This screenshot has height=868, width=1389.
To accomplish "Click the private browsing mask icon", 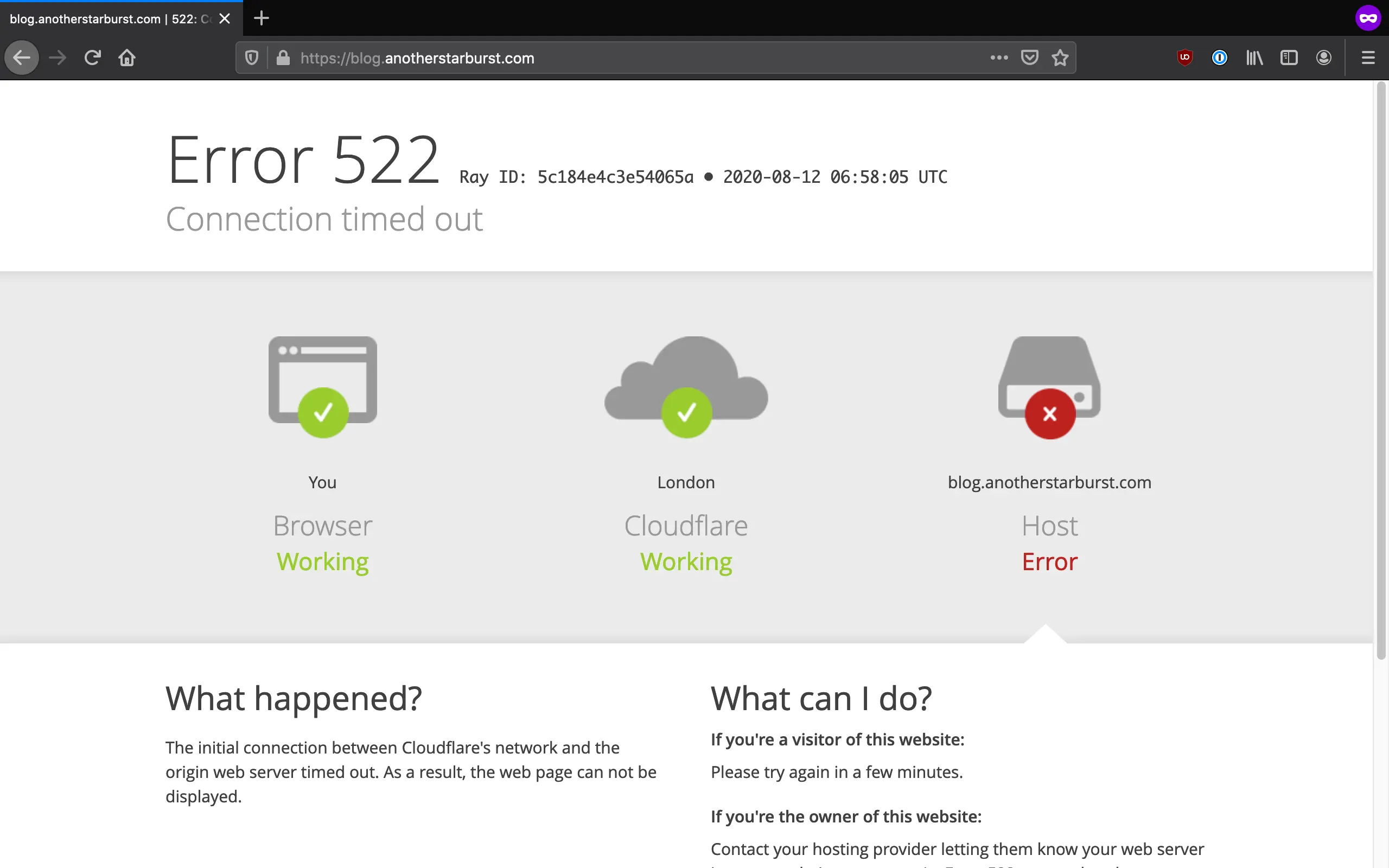I will [x=1368, y=18].
